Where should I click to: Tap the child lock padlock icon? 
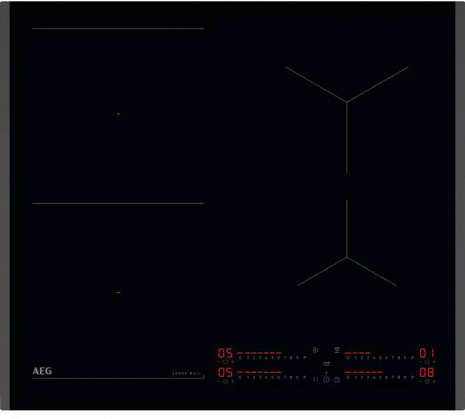[x=337, y=379]
